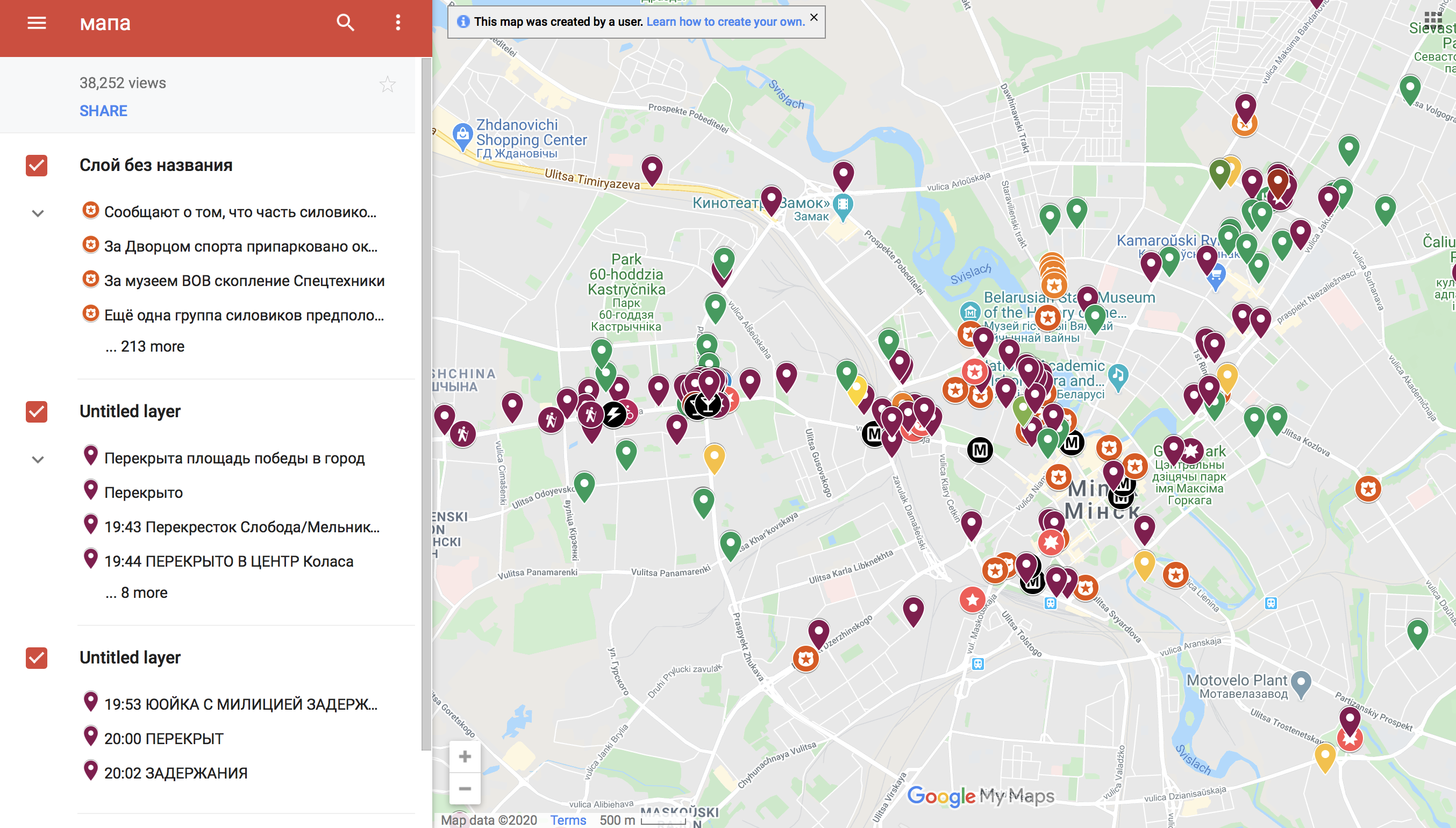This screenshot has height=828, width=1456.
Task: Zoom in on the map
Action: pos(465,756)
